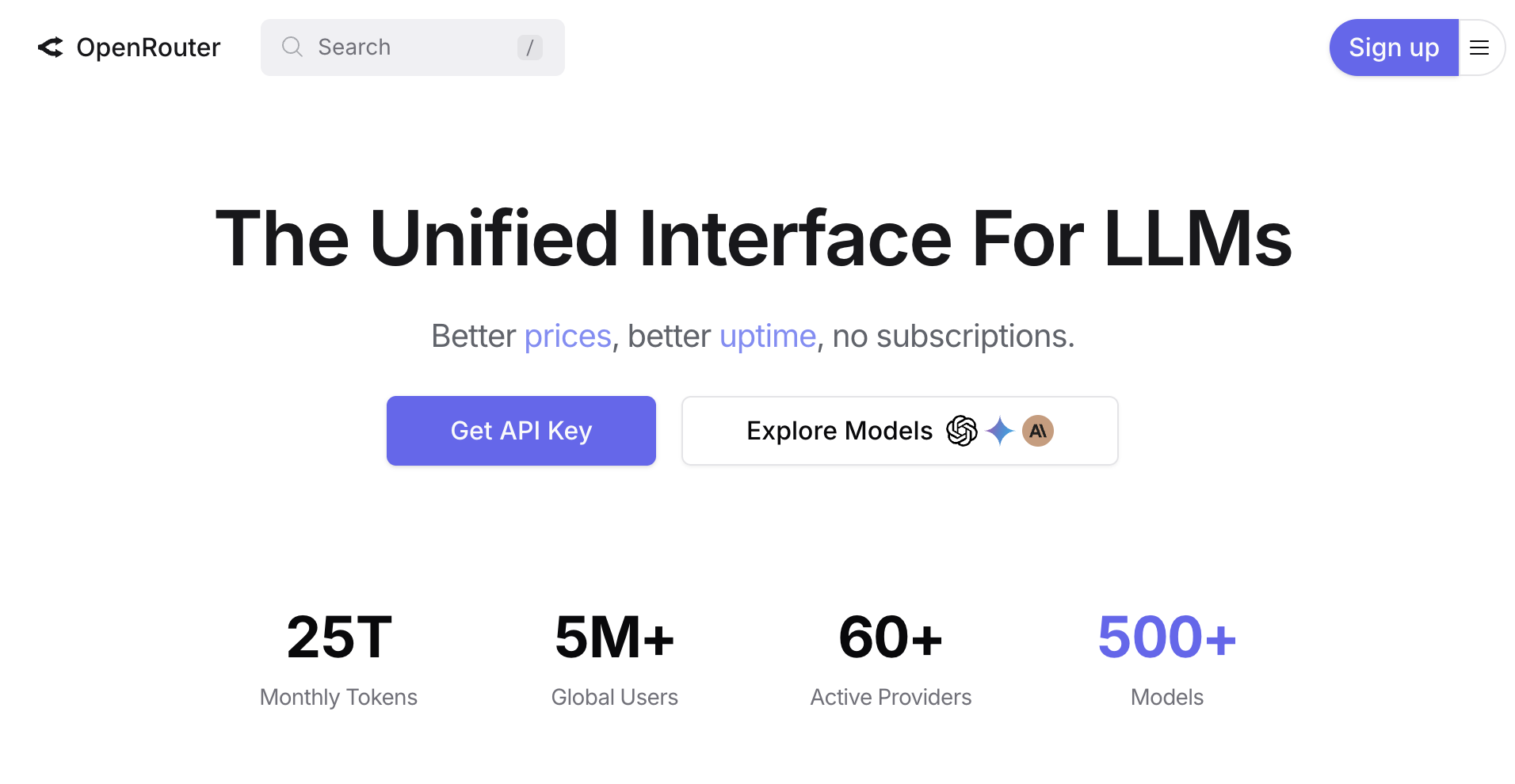Viewport: 1515px width, 784px height.
Task: Click the 5M+ Global Users figure
Action: pos(614,637)
